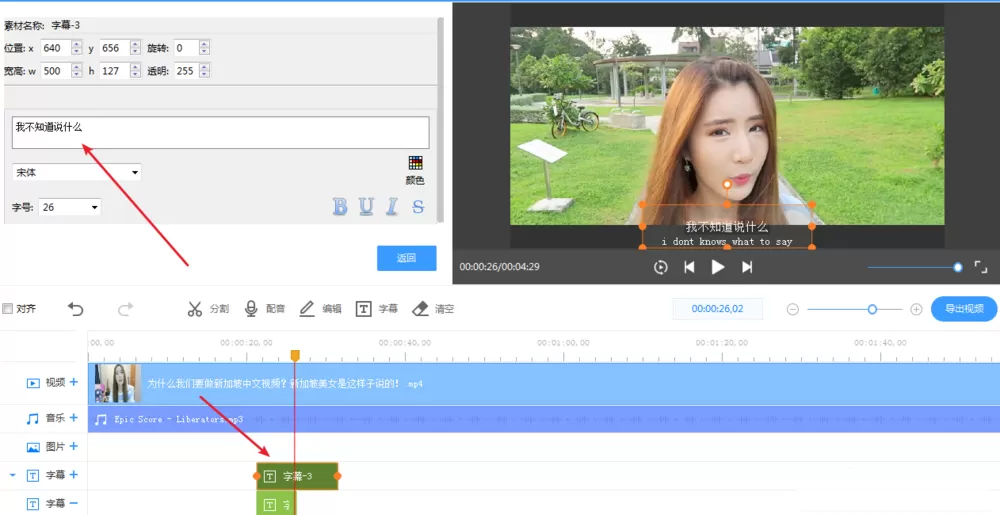1000x515 pixels.
Task: Click the undo arrow icon
Action: [x=76, y=309]
